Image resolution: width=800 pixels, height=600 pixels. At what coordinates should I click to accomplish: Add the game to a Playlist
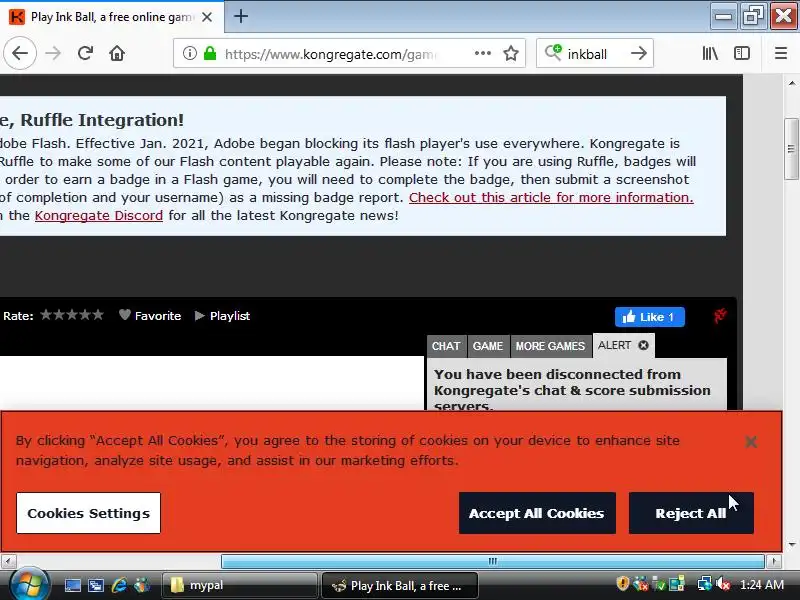pos(222,316)
